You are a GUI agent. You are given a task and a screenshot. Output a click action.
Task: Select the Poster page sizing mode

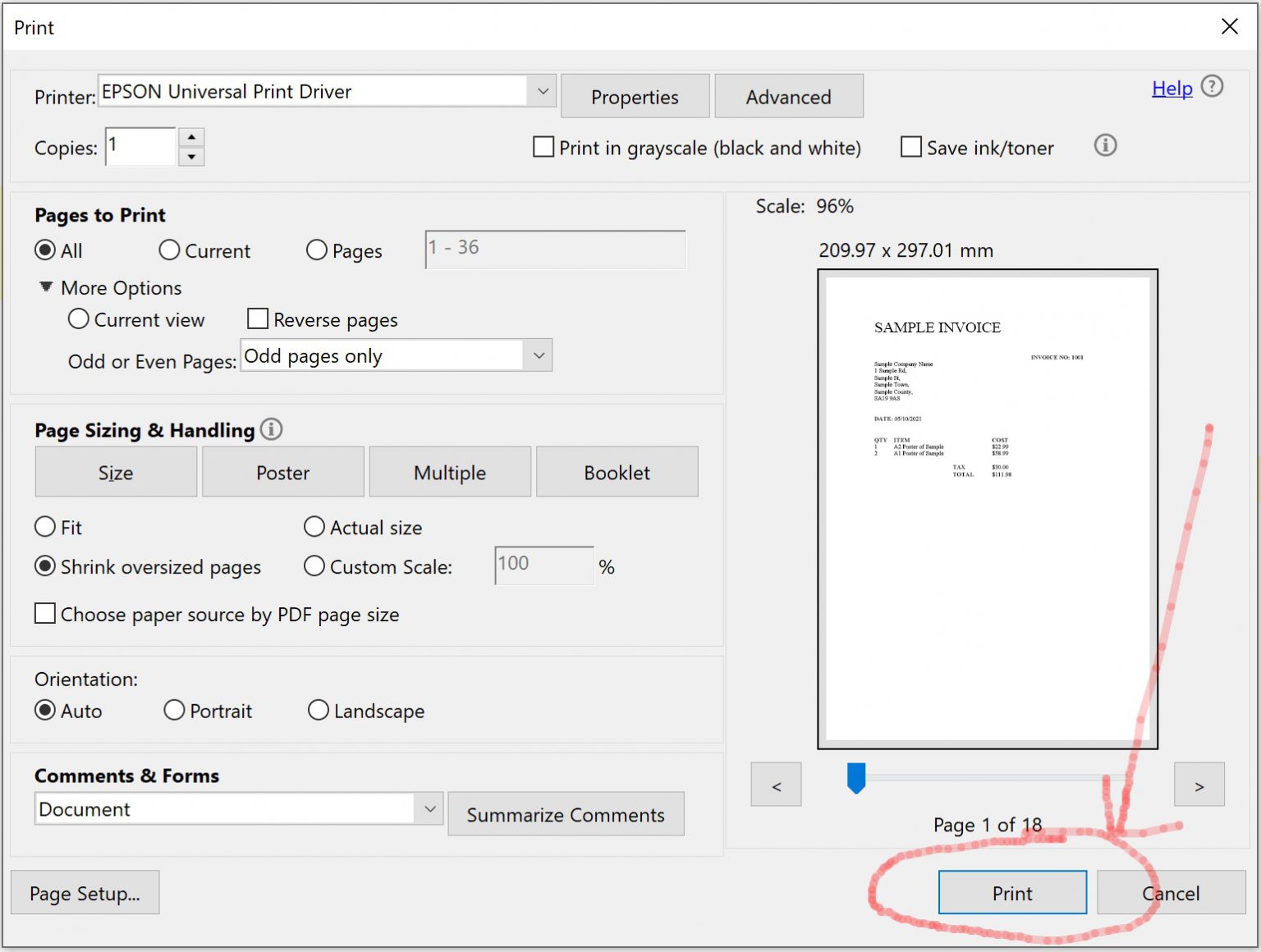[x=282, y=472]
